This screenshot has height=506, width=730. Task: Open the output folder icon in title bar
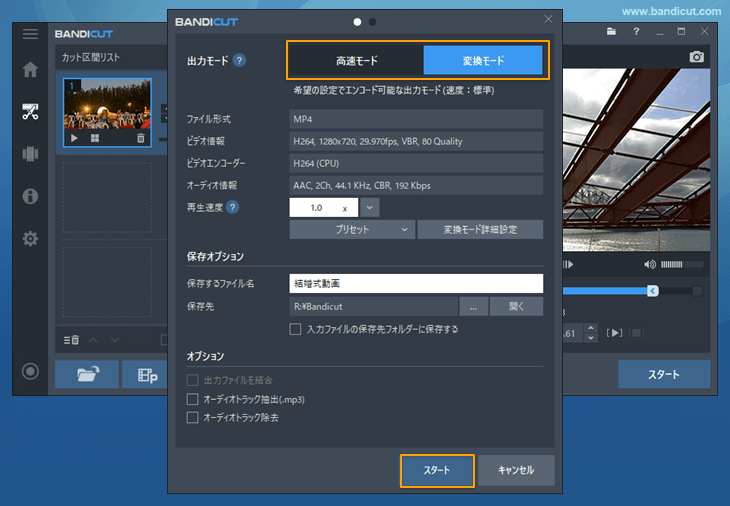tap(611, 32)
